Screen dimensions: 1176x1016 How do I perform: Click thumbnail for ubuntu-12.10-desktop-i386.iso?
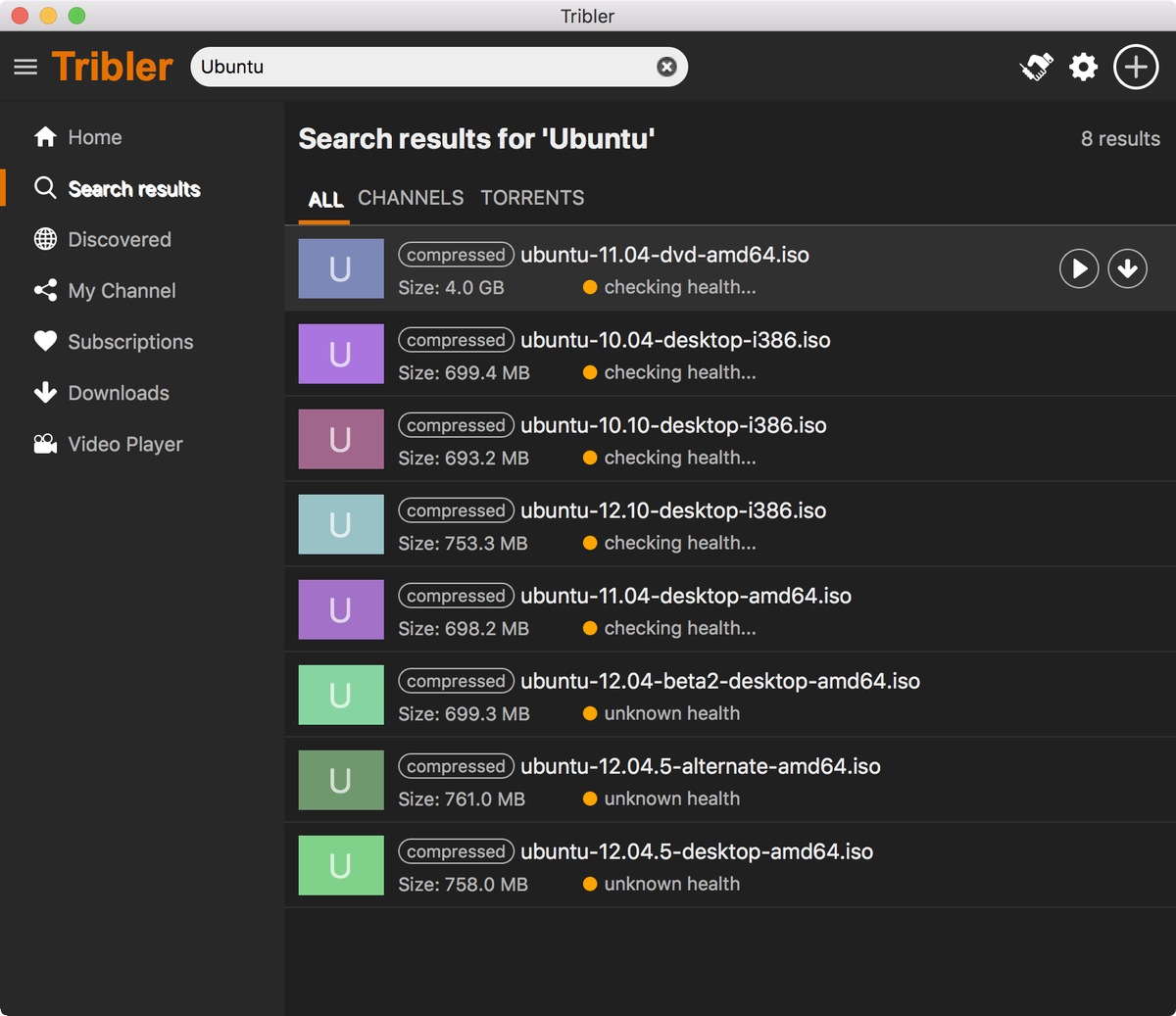pos(341,524)
